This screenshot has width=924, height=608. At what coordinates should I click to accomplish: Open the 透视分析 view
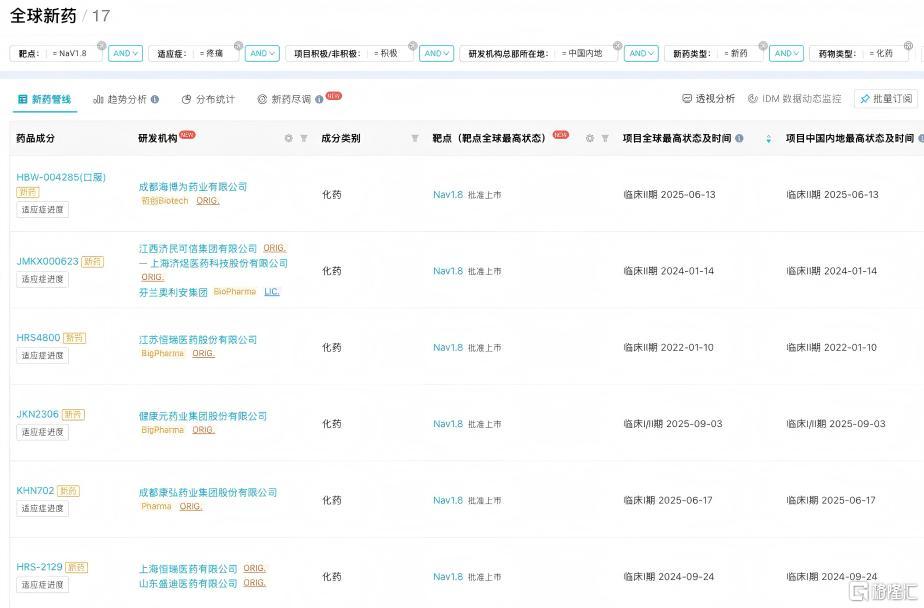708,99
